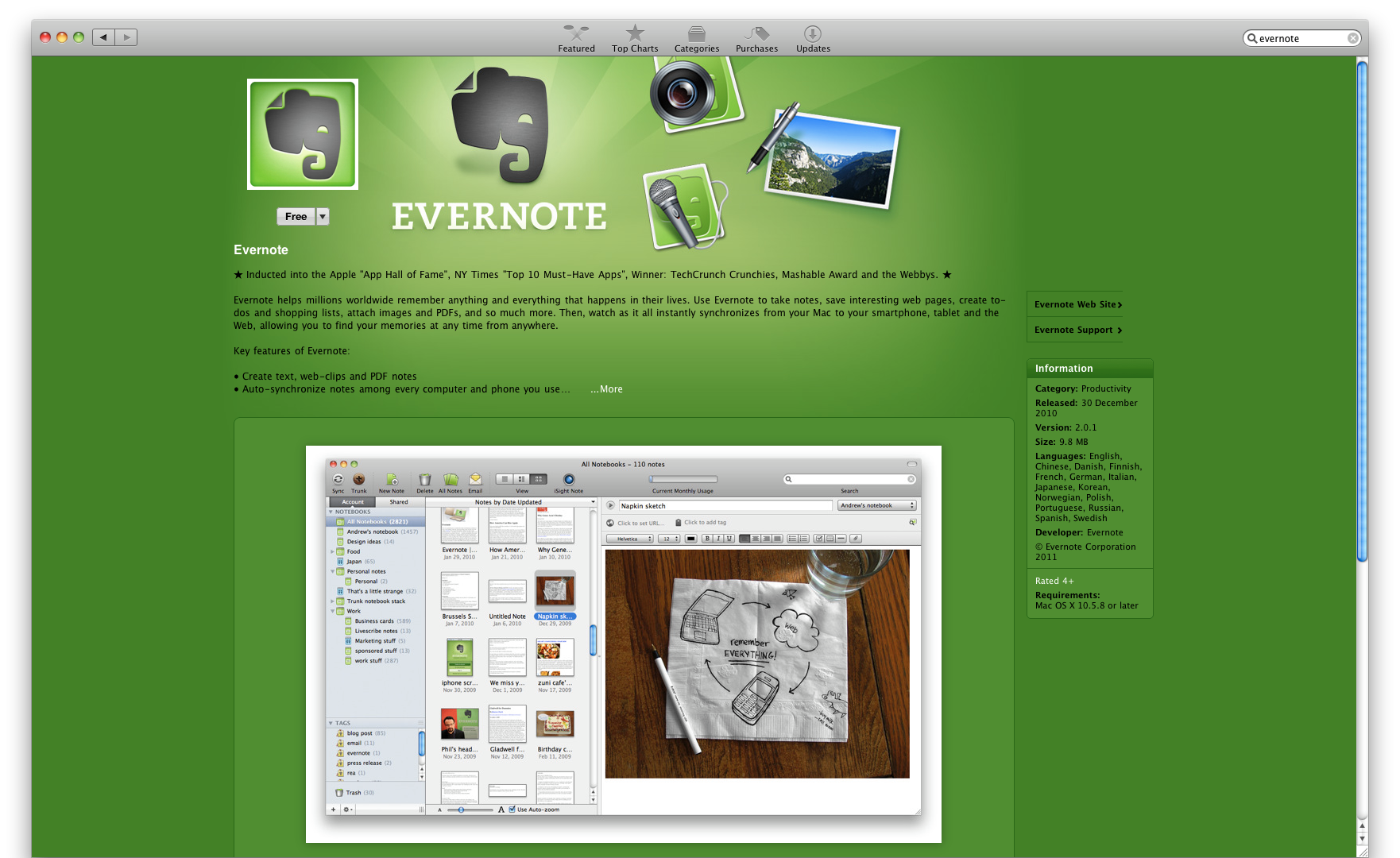The height and width of the screenshot is (858, 1400).
Task: Click the Developer: Evernote entry
Action: click(1079, 532)
